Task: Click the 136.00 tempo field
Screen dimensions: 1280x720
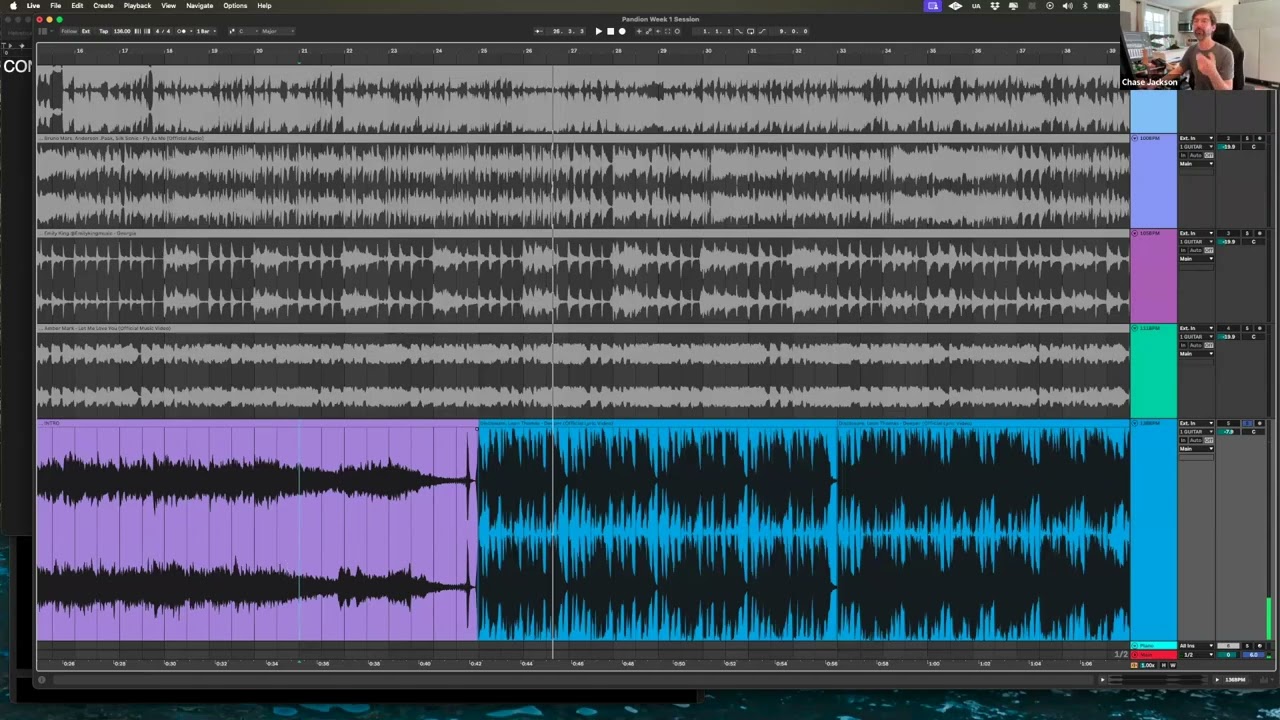Action: coord(122,31)
